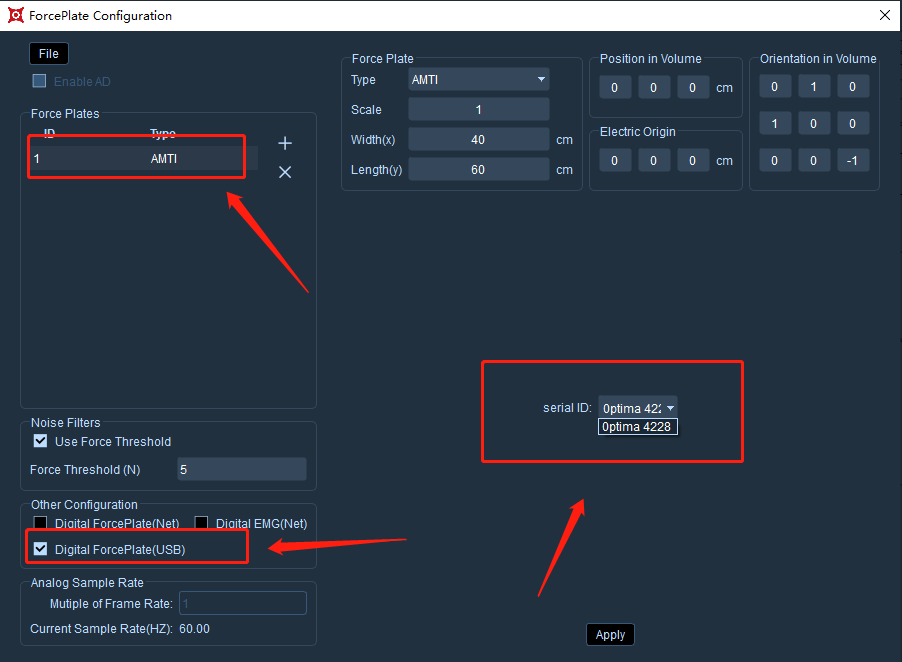Screen dimensions: 902x662
Task: Click the Multiple of Frame Rate field
Action: click(243, 603)
